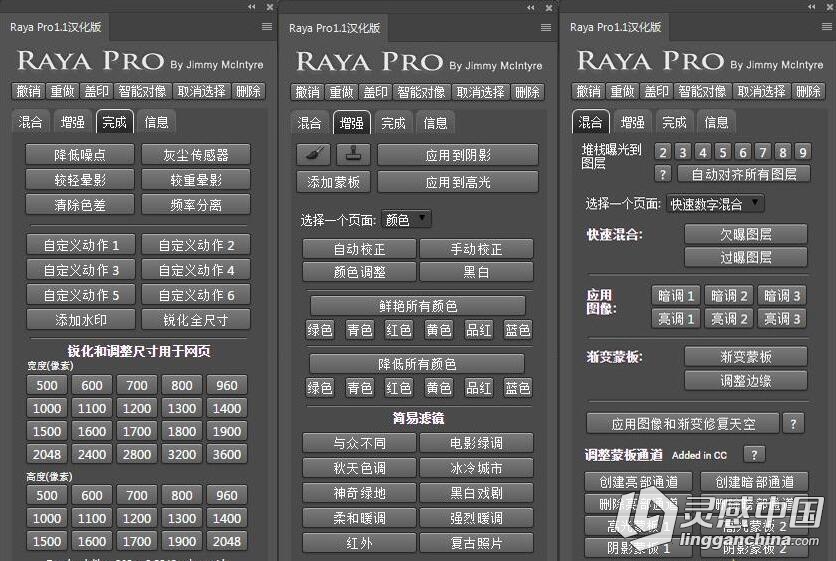Click the 自动校正 button

[359, 249]
